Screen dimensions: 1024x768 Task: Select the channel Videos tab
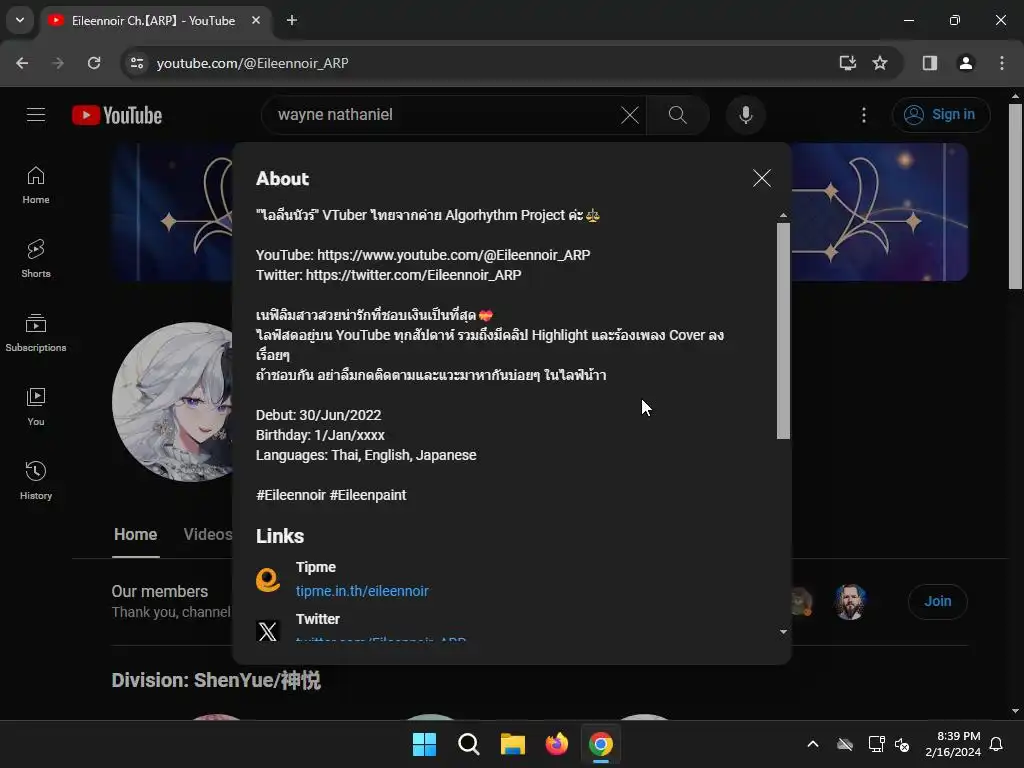[208, 534]
